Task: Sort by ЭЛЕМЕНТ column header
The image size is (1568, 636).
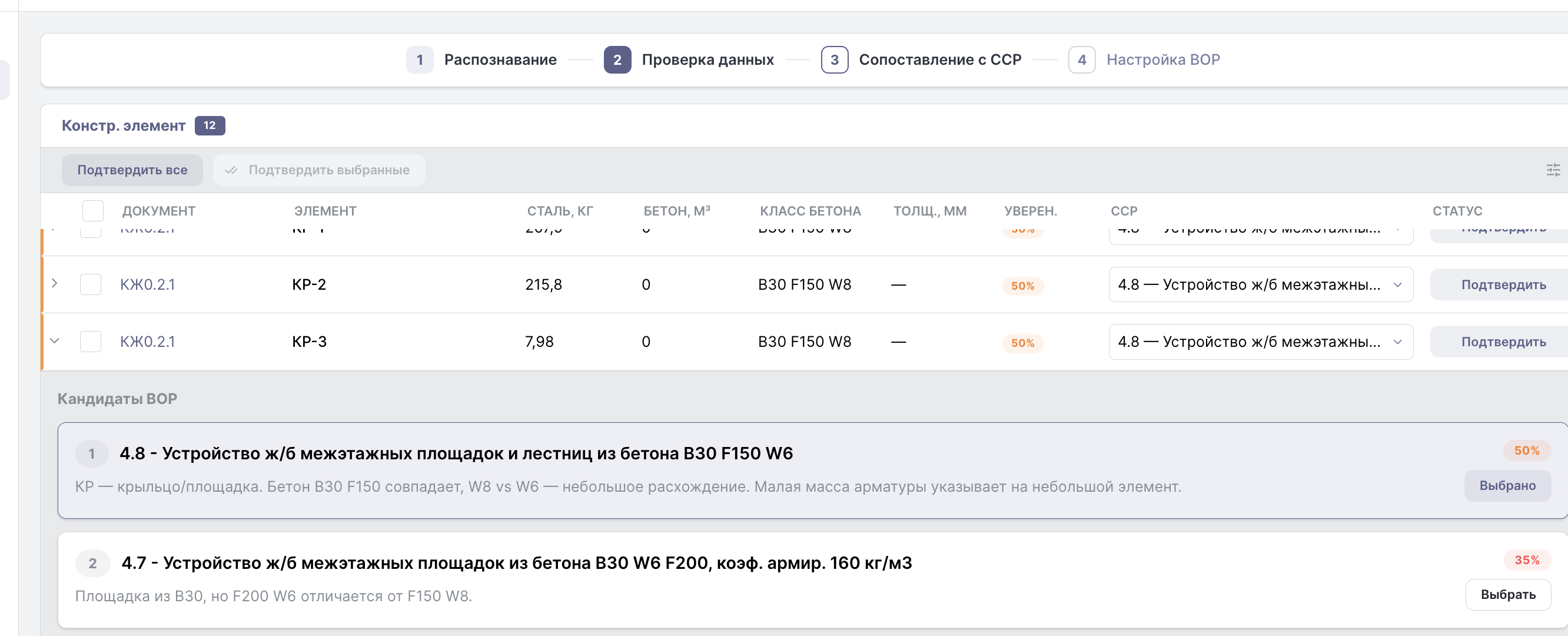Action: 325,211
